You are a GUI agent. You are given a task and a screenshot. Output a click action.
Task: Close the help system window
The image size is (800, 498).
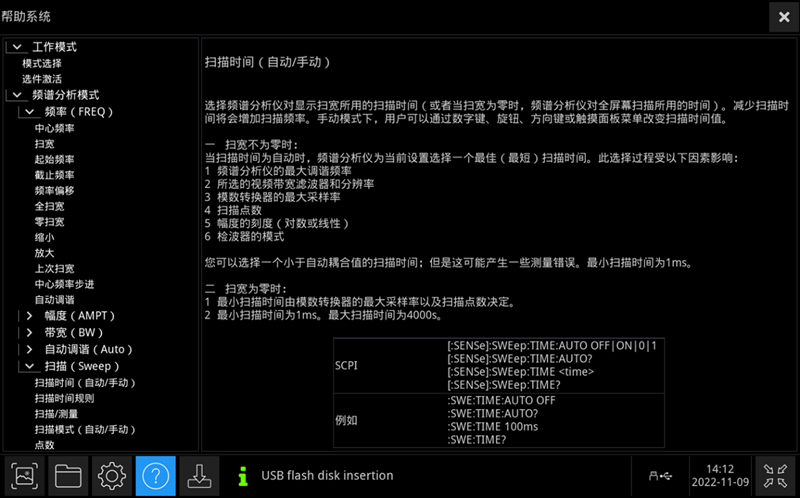[x=783, y=17]
